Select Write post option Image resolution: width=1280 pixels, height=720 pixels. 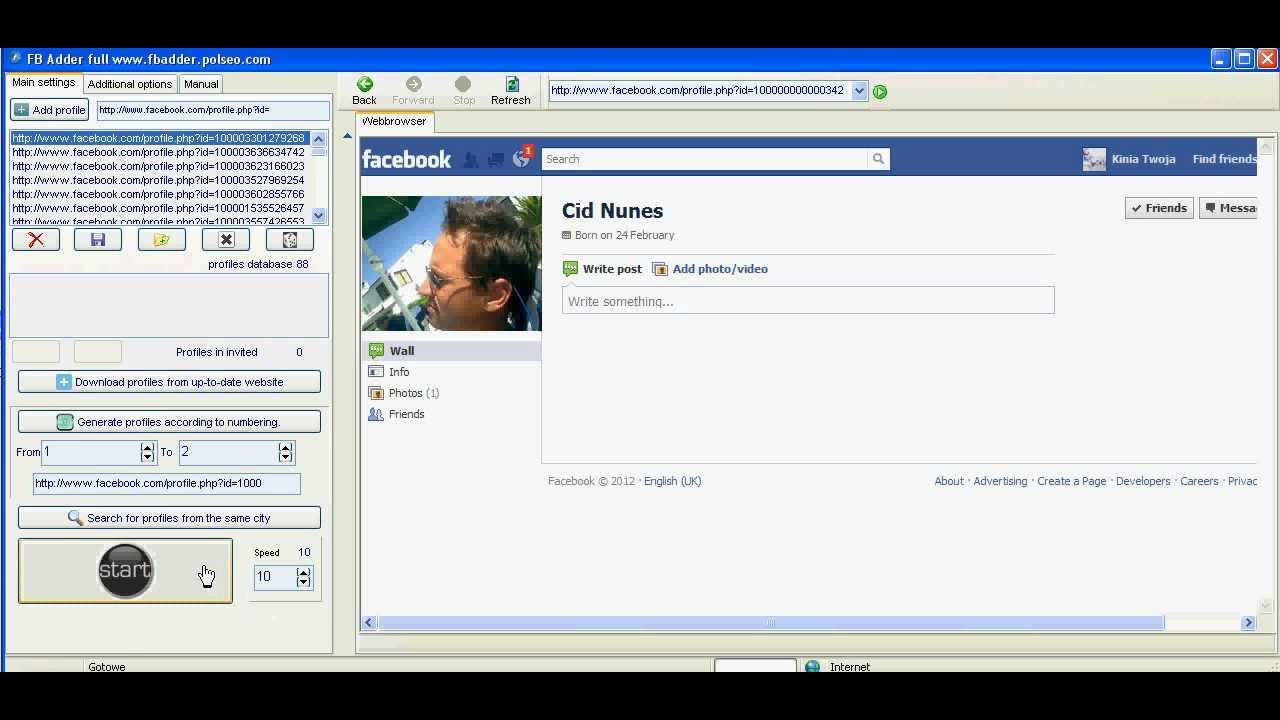click(602, 269)
